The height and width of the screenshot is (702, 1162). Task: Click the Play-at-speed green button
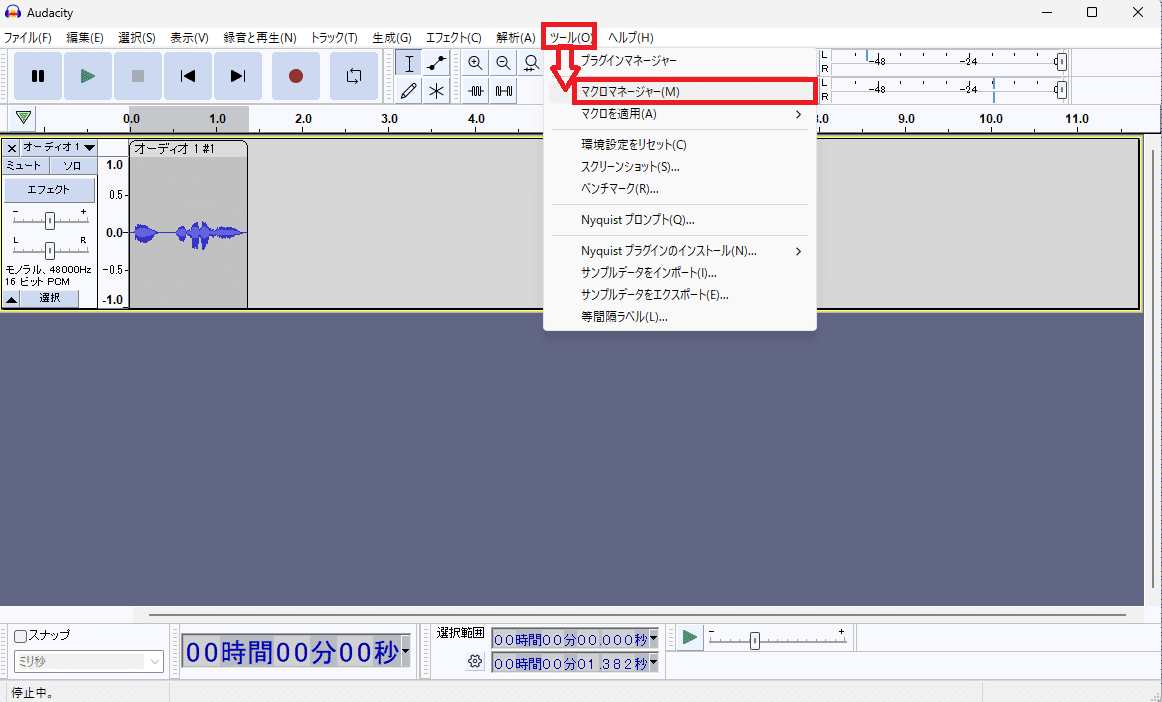click(690, 638)
